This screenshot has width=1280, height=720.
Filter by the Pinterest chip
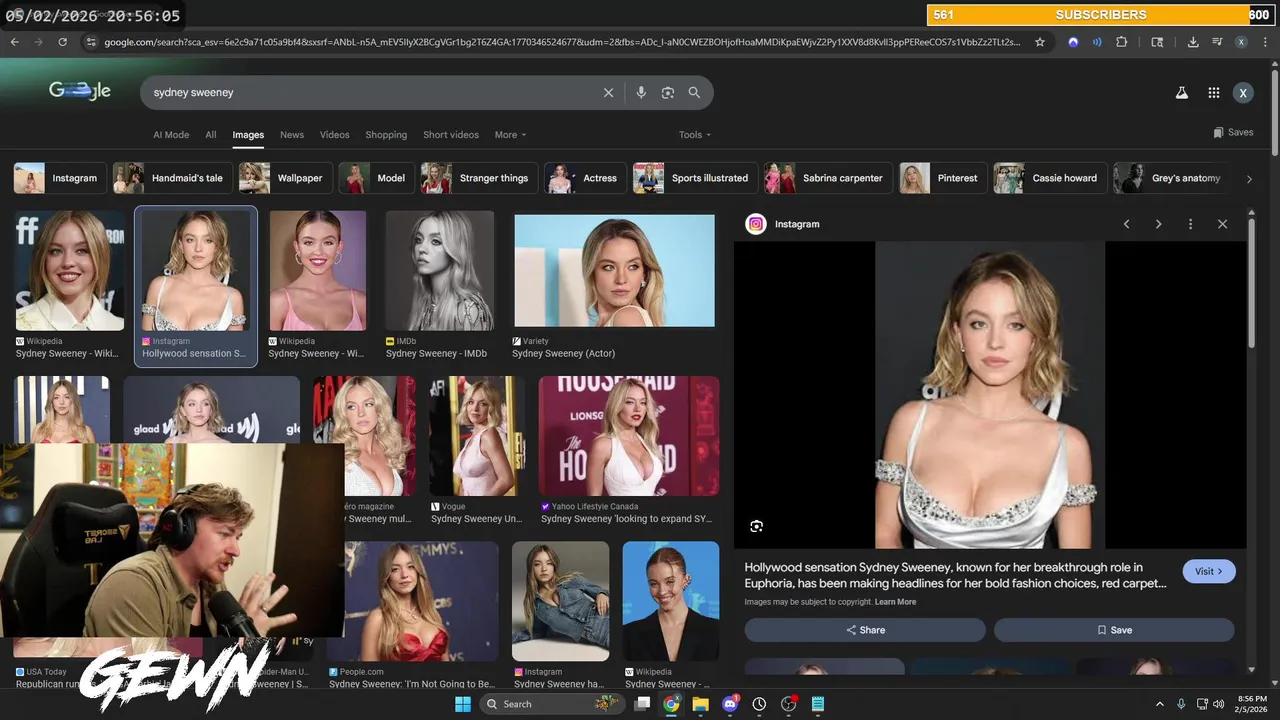point(943,178)
